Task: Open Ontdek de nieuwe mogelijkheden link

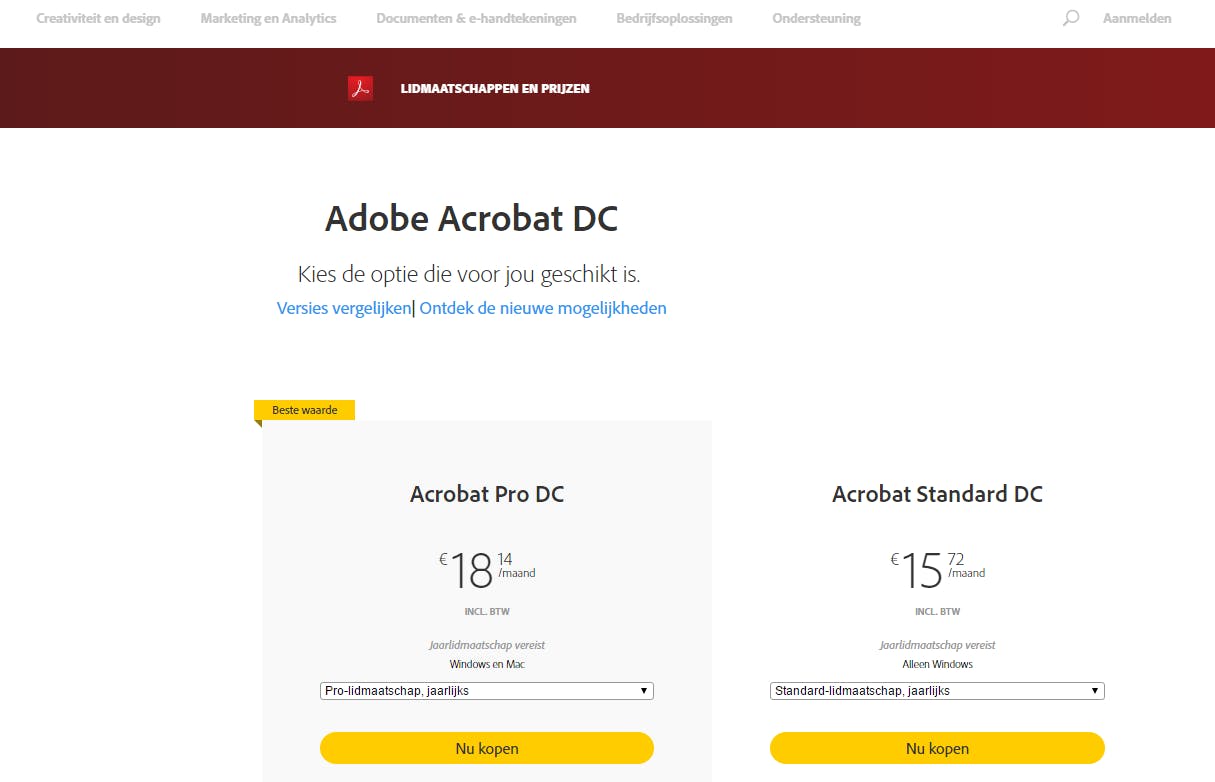Action: 543,308
